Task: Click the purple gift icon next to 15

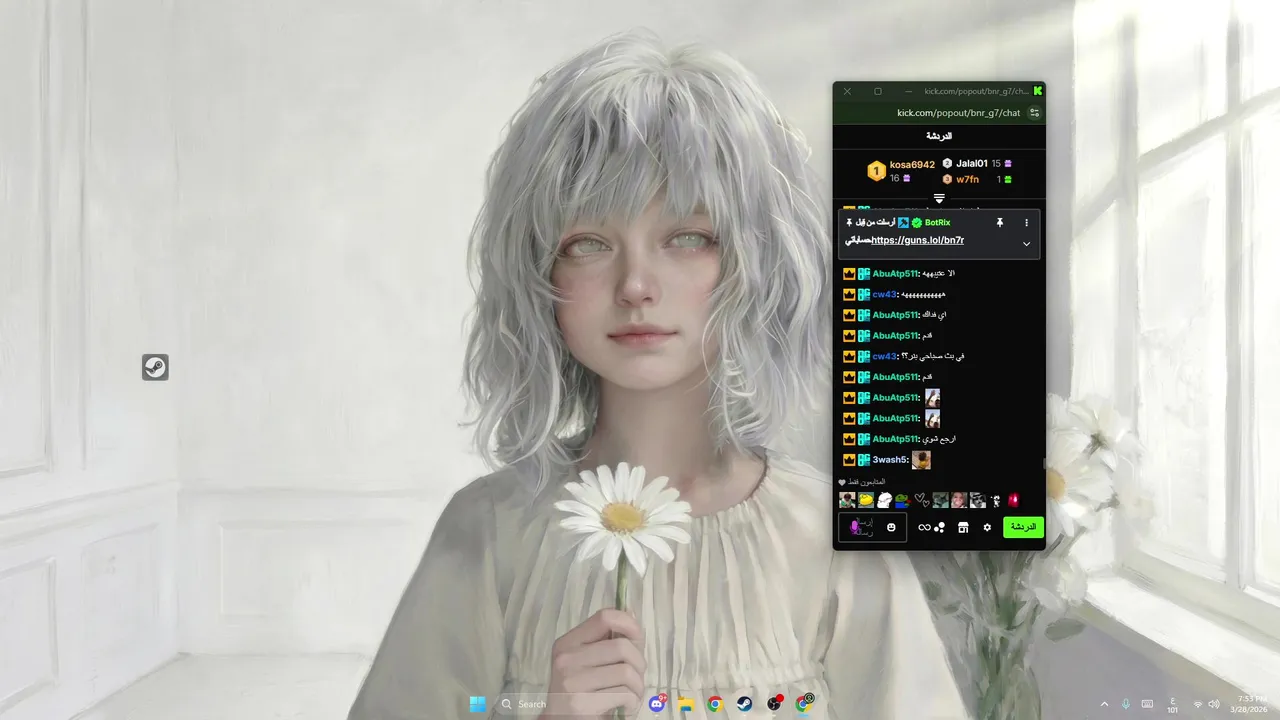Action: coord(1008,163)
